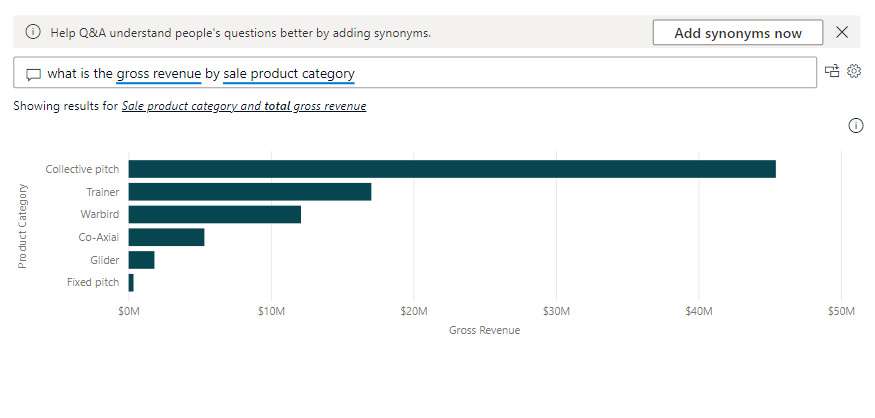Click the Collective pitch category label
Image resolution: width=875 pixels, height=418 pixels.
click(82, 169)
